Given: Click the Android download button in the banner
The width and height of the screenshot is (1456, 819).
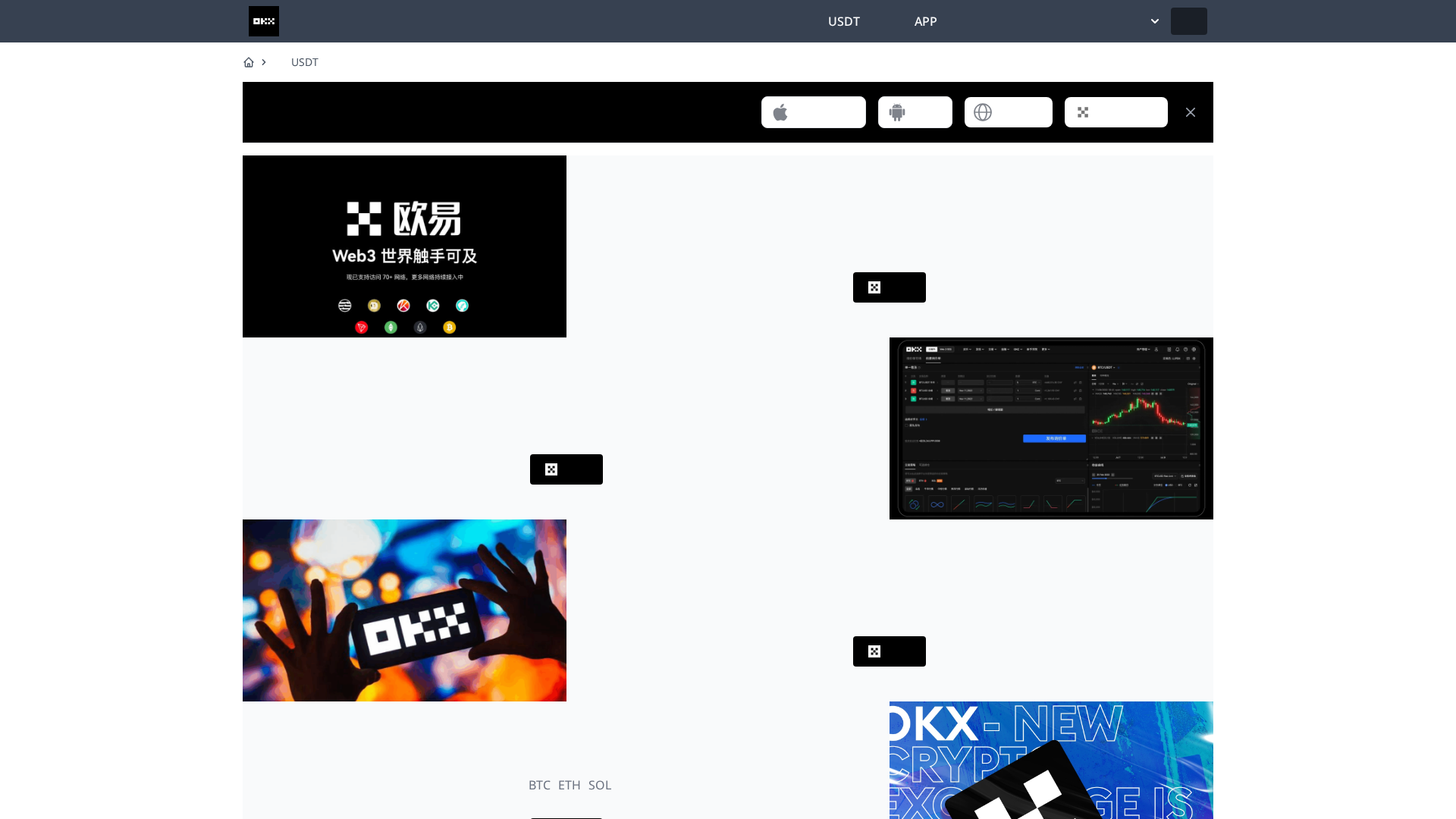Looking at the screenshot, I should (x=915, y=111).
